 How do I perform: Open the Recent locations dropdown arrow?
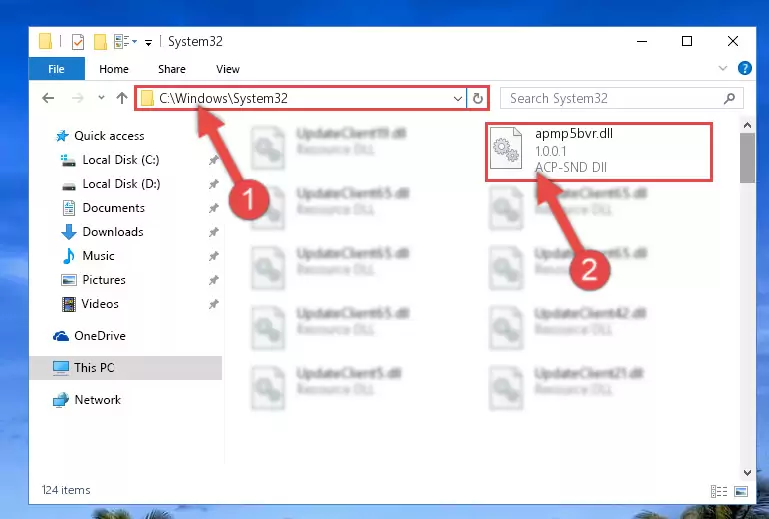pos(101,98)
